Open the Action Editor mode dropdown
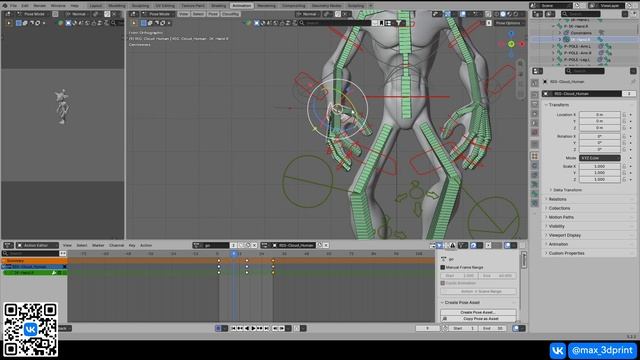Viewport: 640px width, 360px height. (x=37, y=245)
